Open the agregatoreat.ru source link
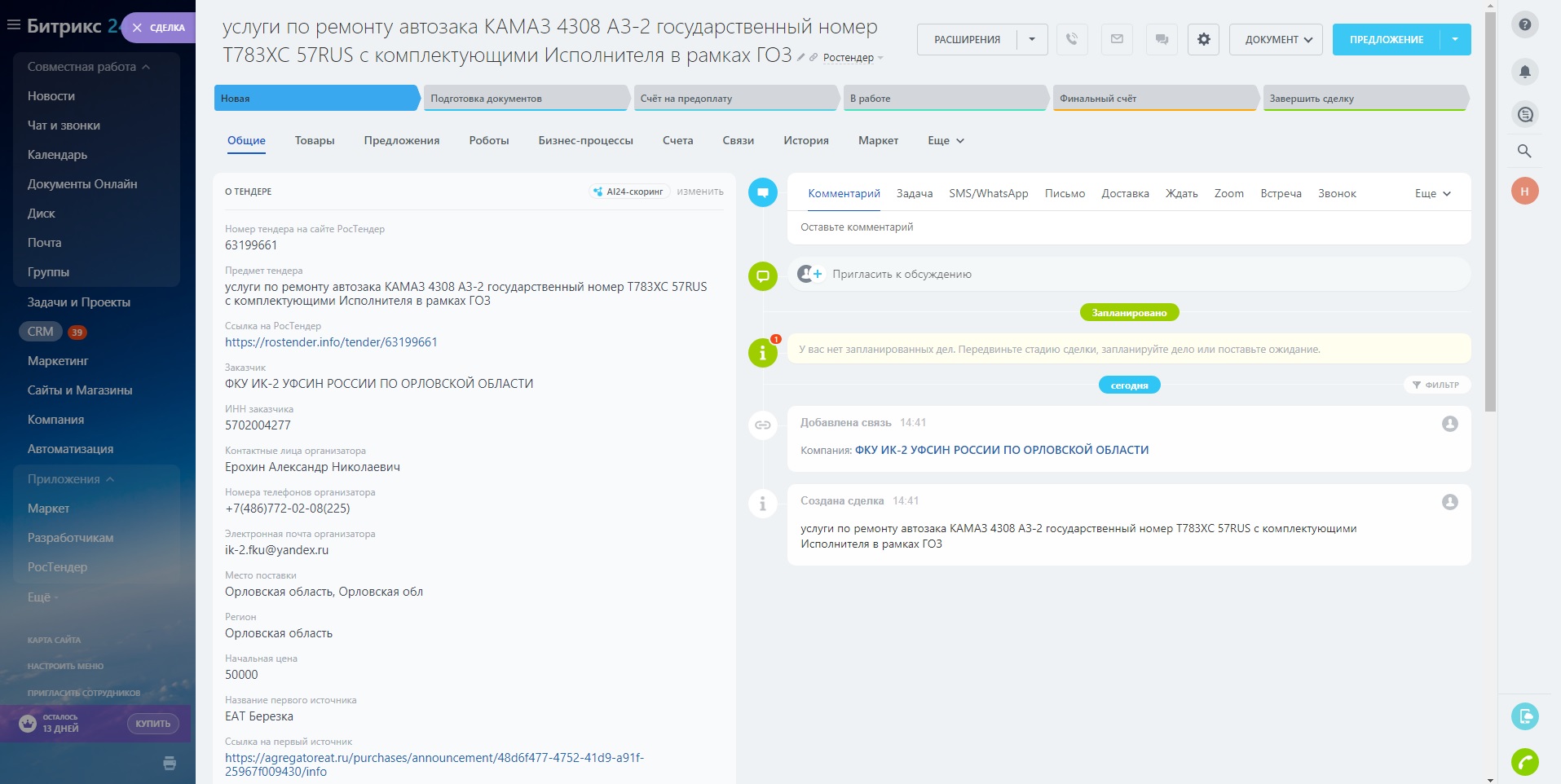The width and height of the screenshot is (1561, 784). point(434,764)
